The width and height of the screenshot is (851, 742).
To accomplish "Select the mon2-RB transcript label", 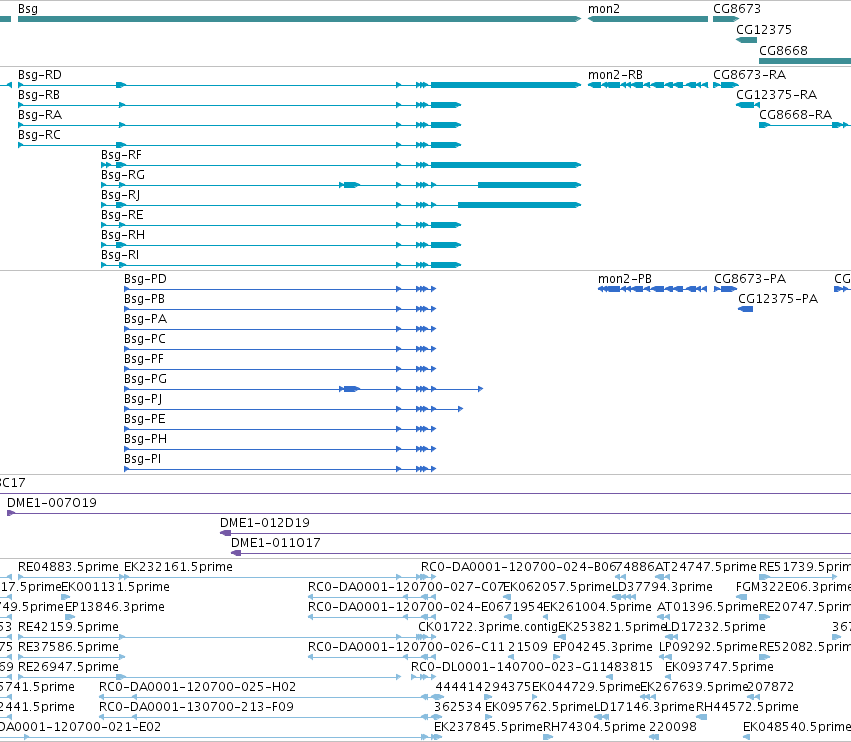I will point(615,75).
